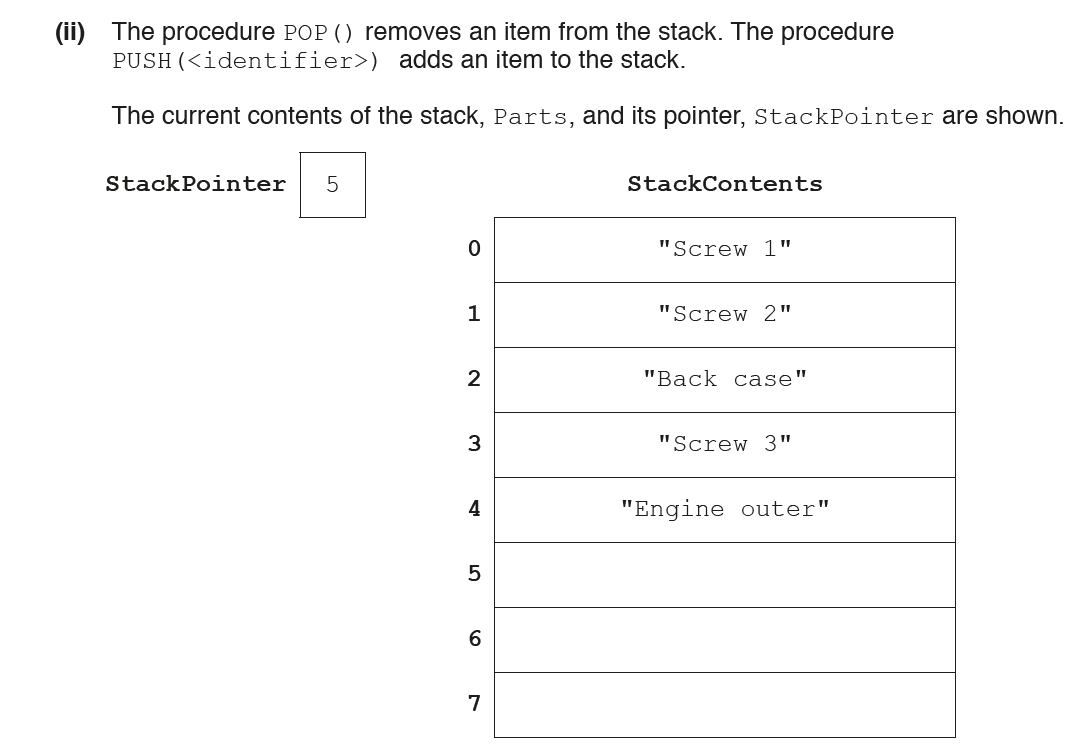This screenshot has width=1077, height=751.
Task: Click the empty stack cell at index 7
Action: (x=724, y=705)
